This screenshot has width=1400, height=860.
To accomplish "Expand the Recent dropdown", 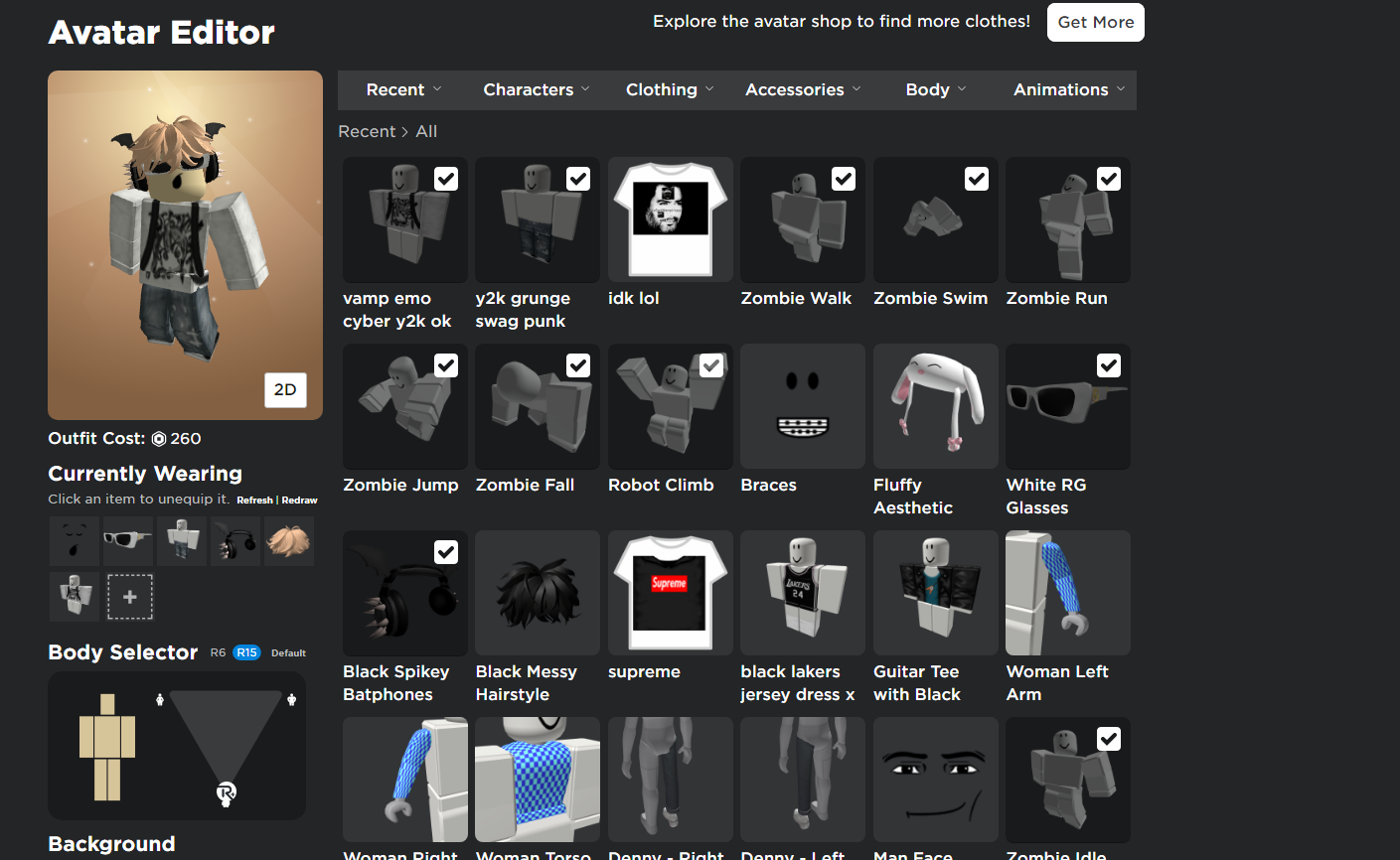I will tap(403, 89).
